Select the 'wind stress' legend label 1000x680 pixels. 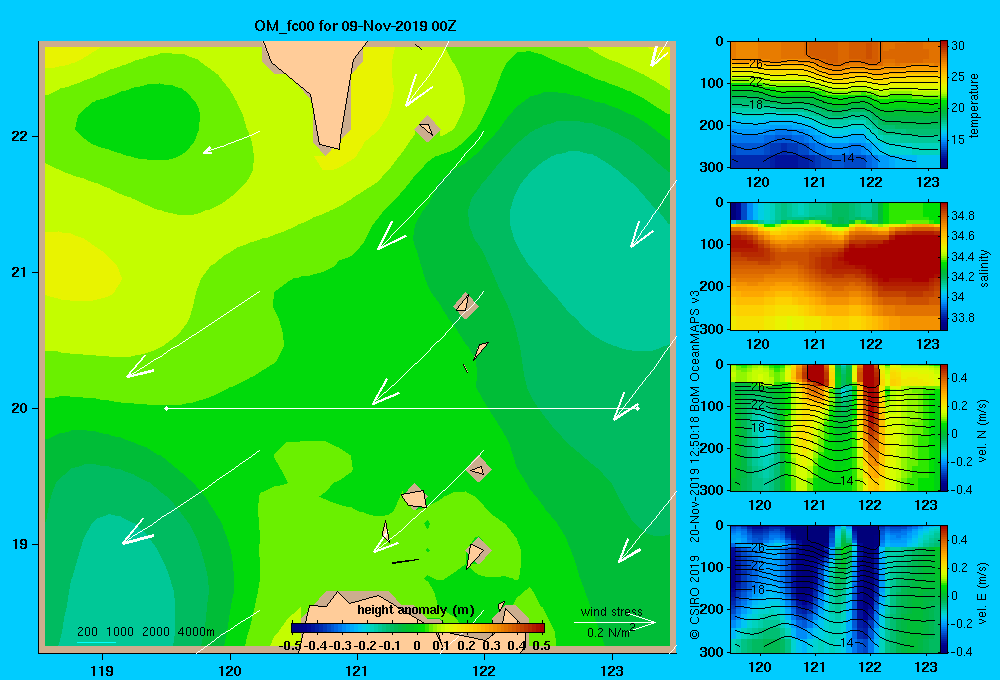pos(611,611)
